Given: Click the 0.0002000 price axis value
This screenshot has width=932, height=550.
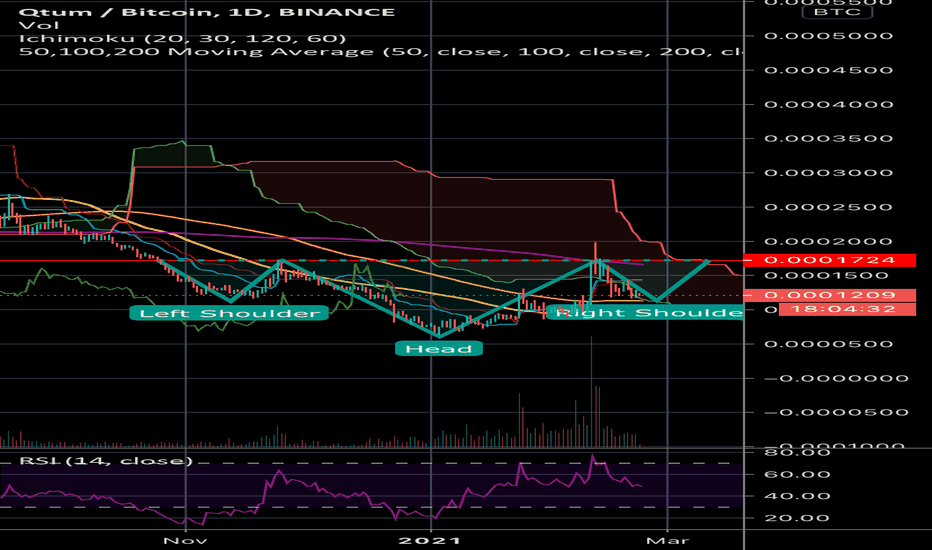Looking at the screenshot, I should click(829, 241).
